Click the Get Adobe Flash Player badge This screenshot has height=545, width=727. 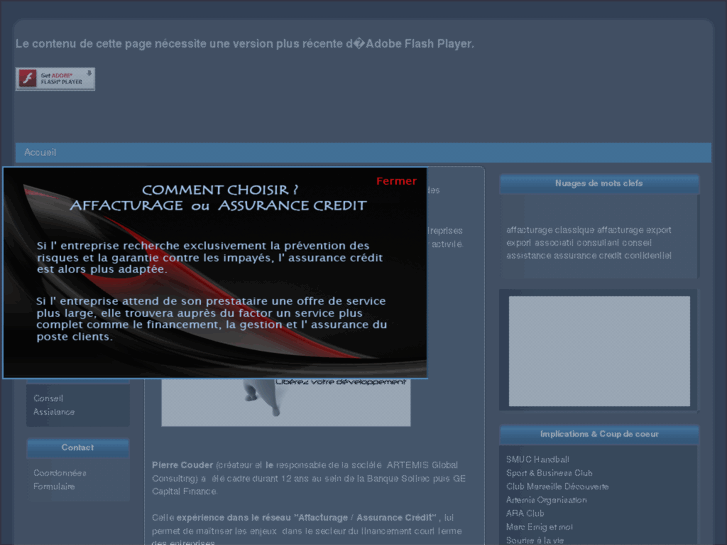pos(55,79)
